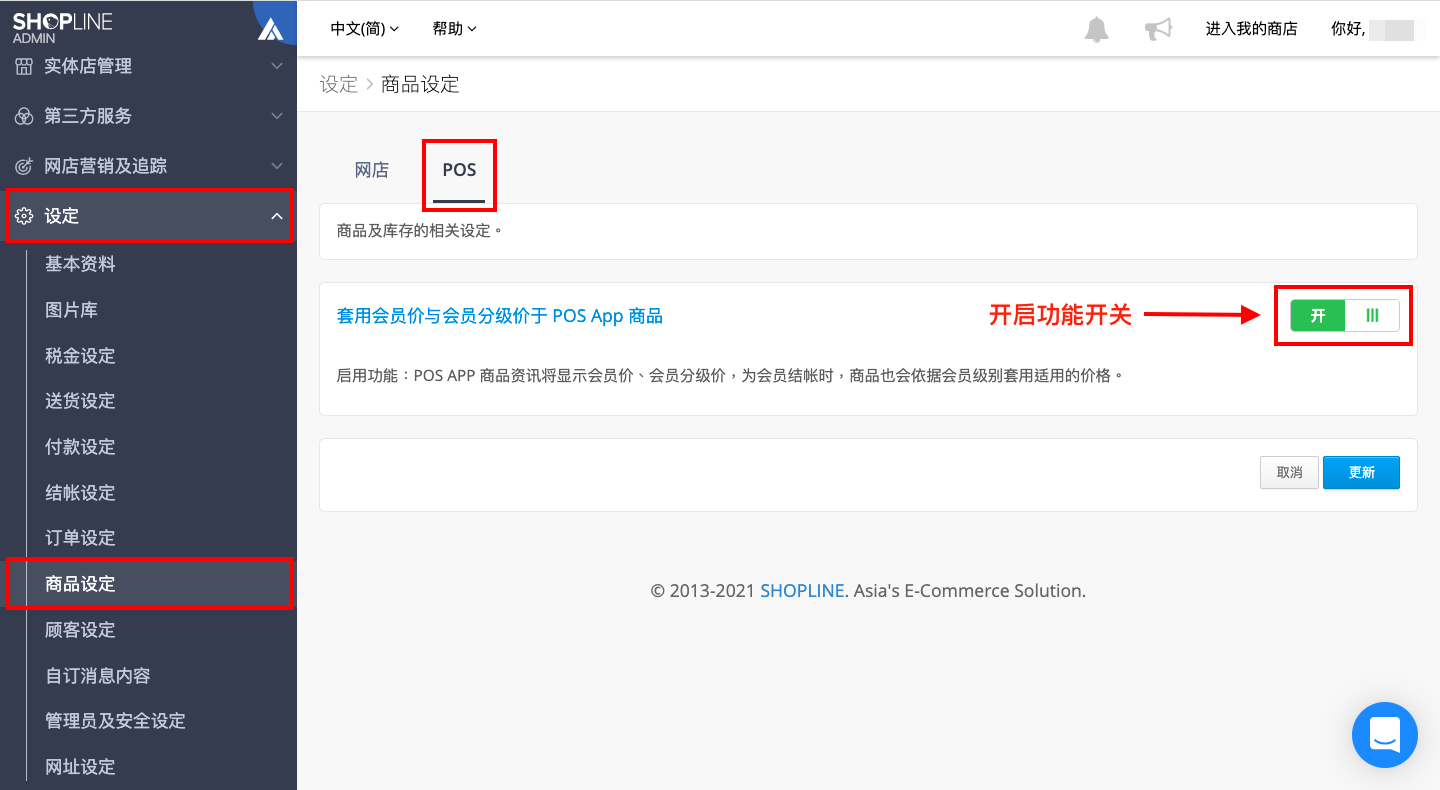Open the 中文(简) language dropdown
1440x790 pixels.
[x=365, y=29]
